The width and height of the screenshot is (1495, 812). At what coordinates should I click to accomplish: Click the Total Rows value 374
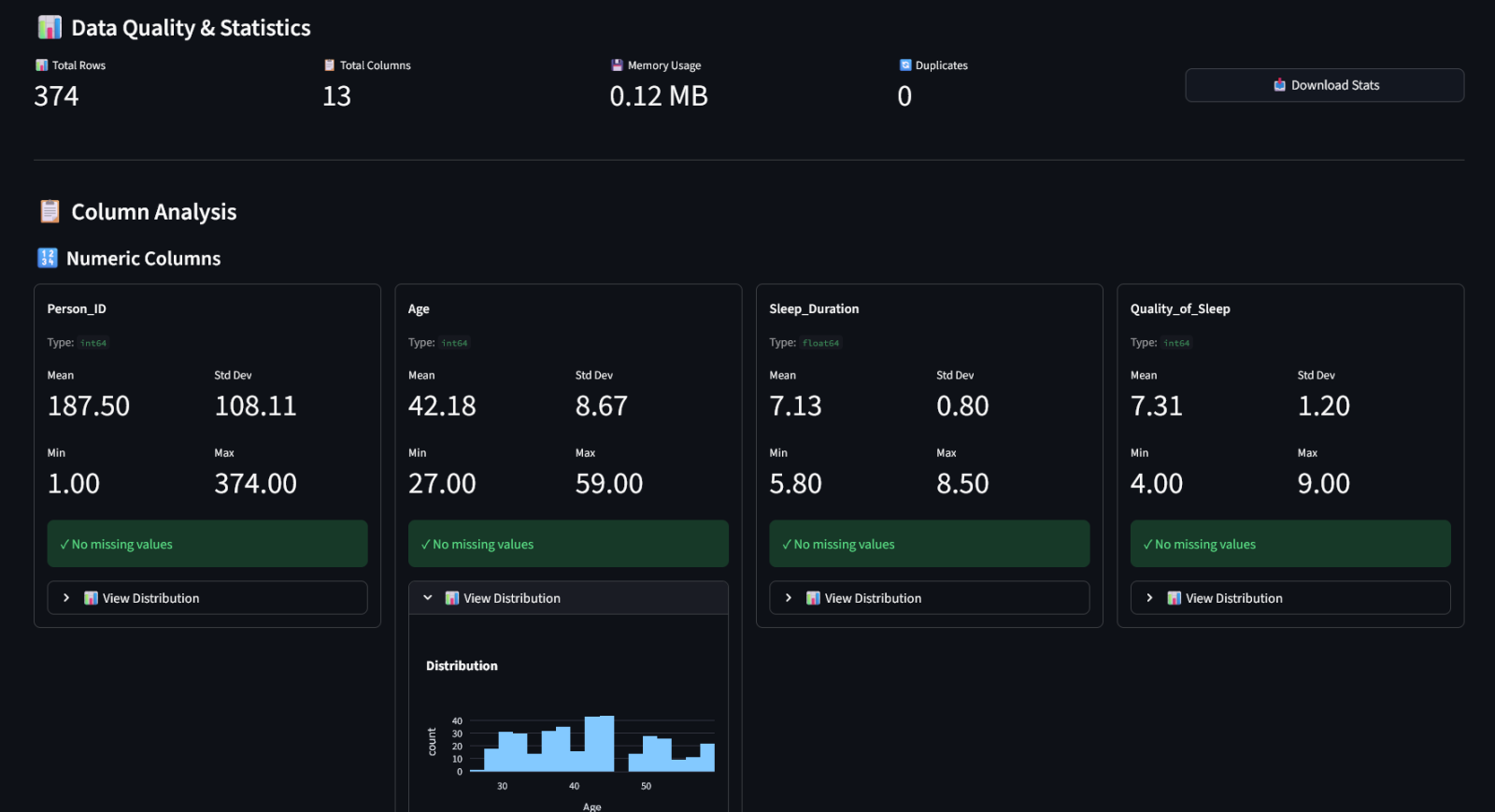(57, 96)
